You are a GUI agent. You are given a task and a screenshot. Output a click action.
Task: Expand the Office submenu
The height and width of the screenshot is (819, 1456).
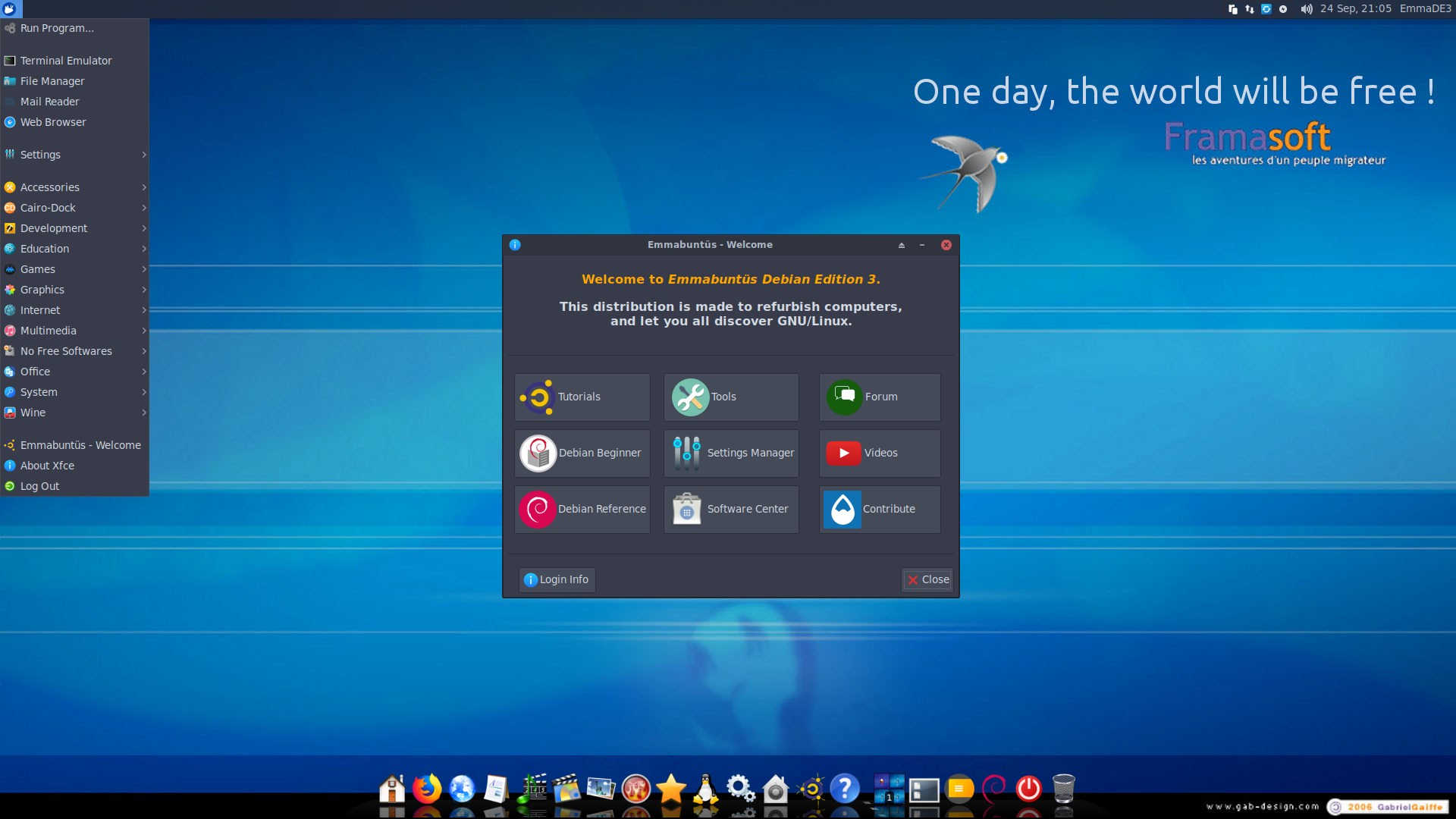[74, 372]
